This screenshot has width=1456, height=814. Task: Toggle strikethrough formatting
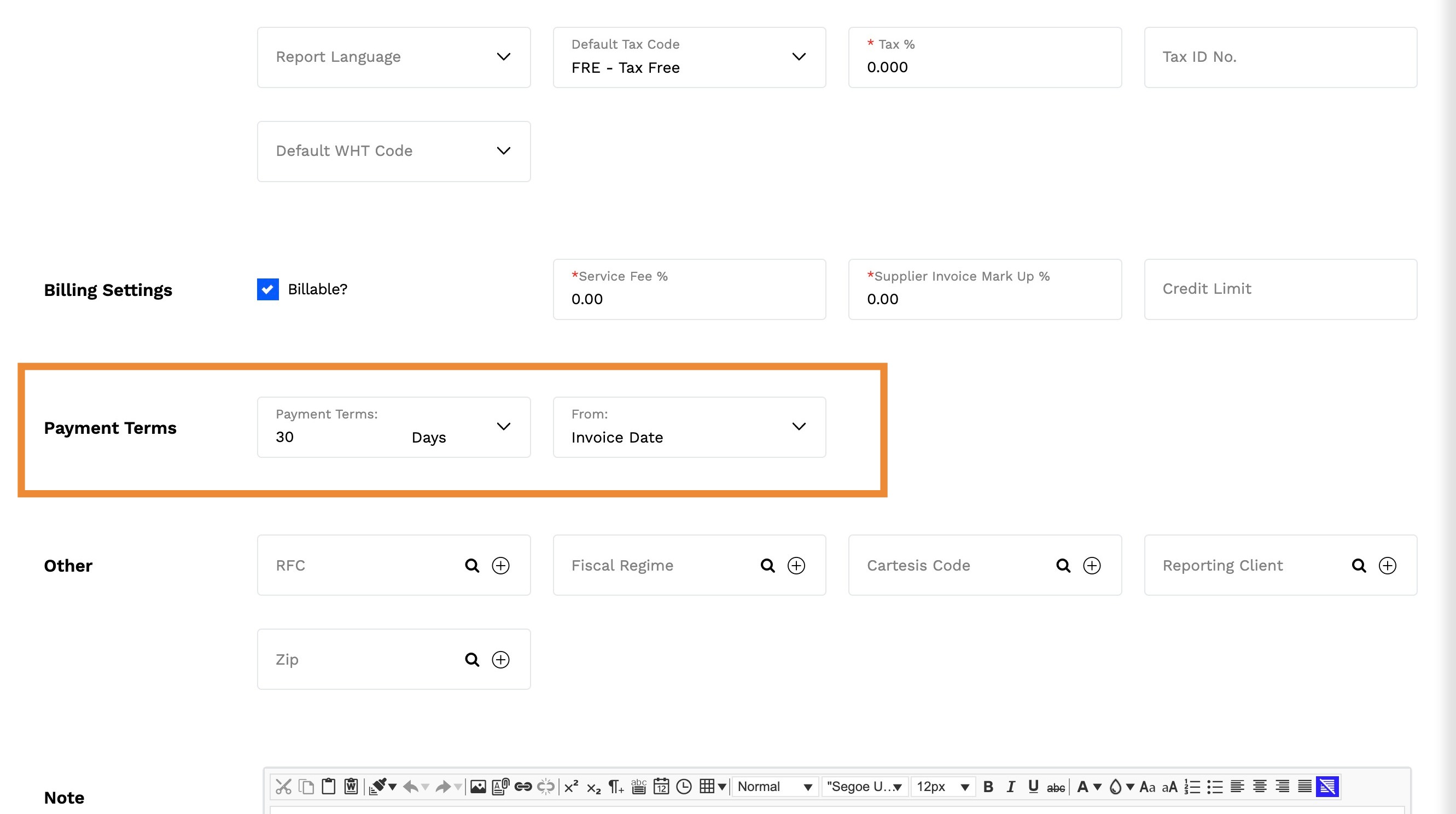[x=1056, y=787]
